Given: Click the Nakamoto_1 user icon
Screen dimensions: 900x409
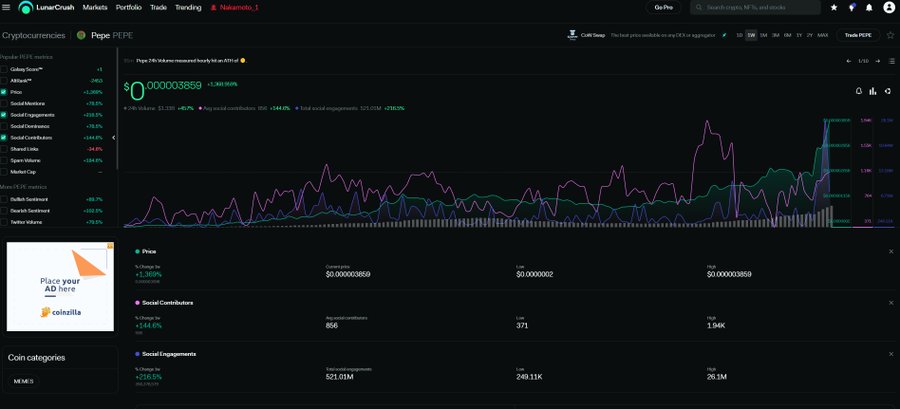Looking at the screenshot, I should tap(214, 7).
